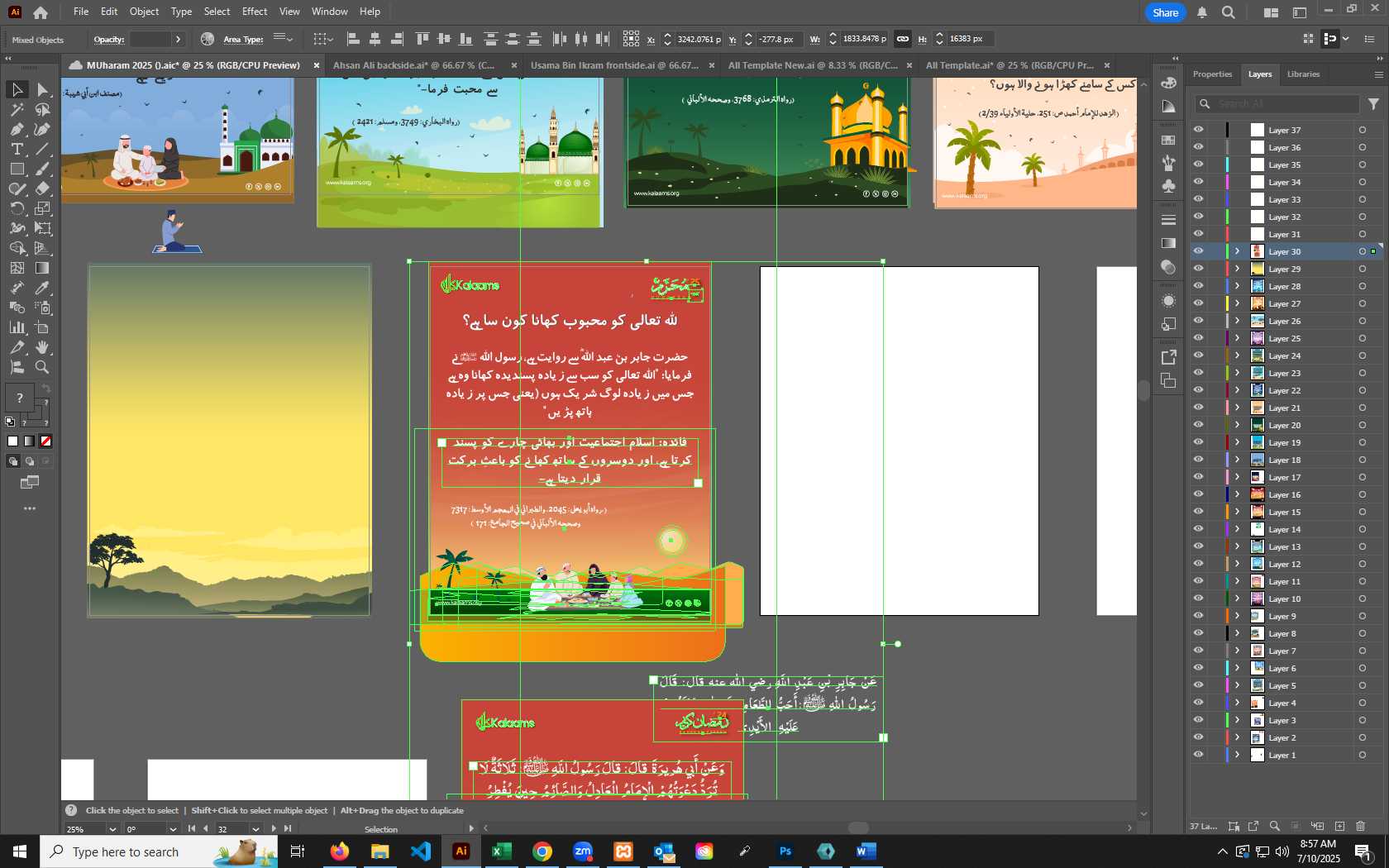Image resolution: width=1389 pixels, height=868 pixels.
Task: Select the Column Graph tool
Action: [17, 327]
